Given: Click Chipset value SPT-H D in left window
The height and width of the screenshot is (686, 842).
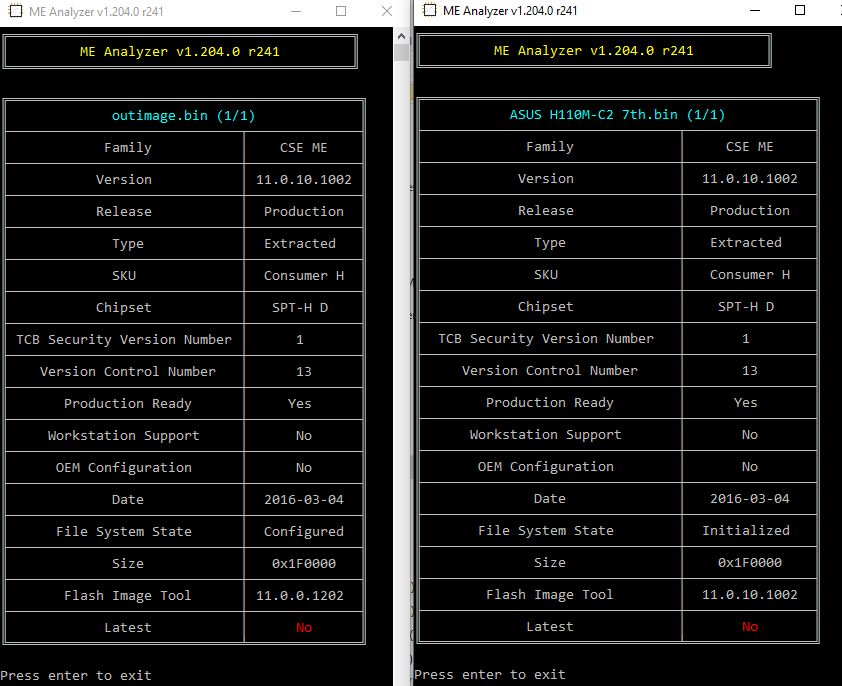Looking at the screenshot, I should [x=300, y=307].
